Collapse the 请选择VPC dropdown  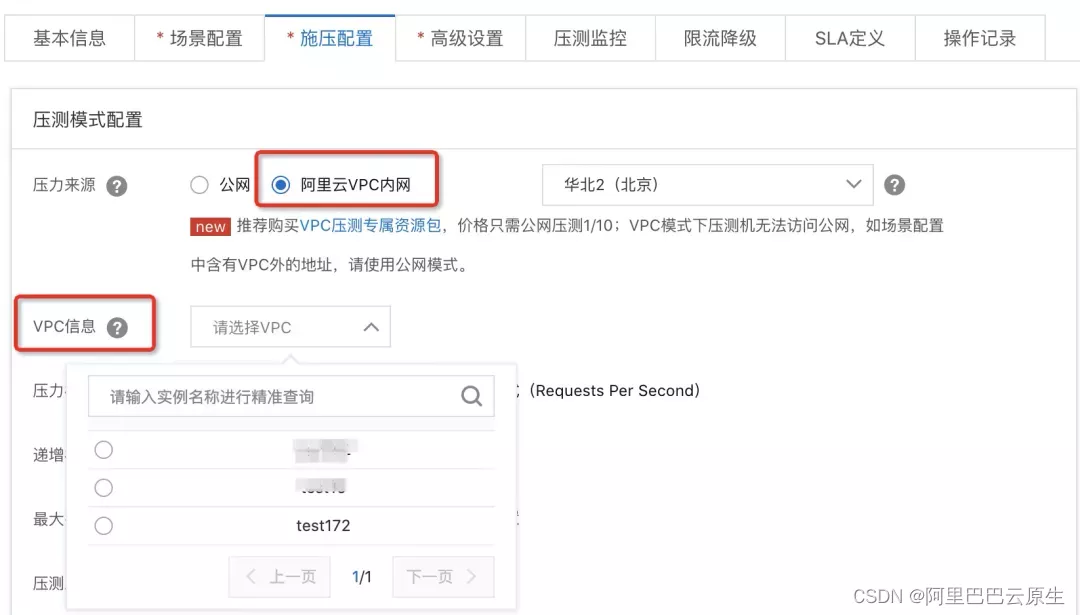290,326
